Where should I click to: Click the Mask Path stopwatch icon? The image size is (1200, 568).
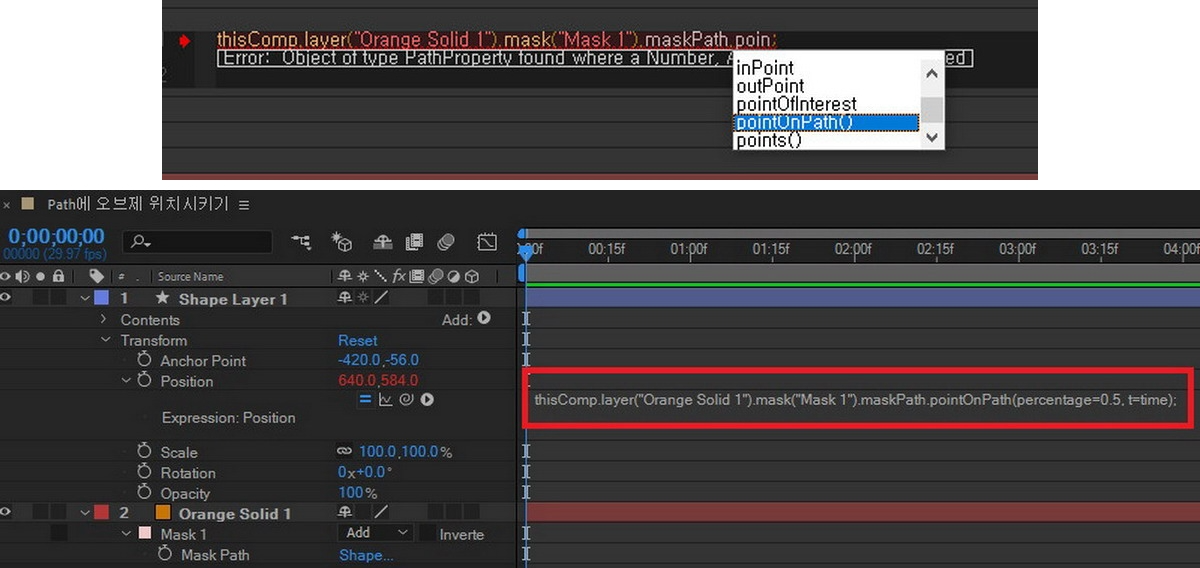coord(164,554)
